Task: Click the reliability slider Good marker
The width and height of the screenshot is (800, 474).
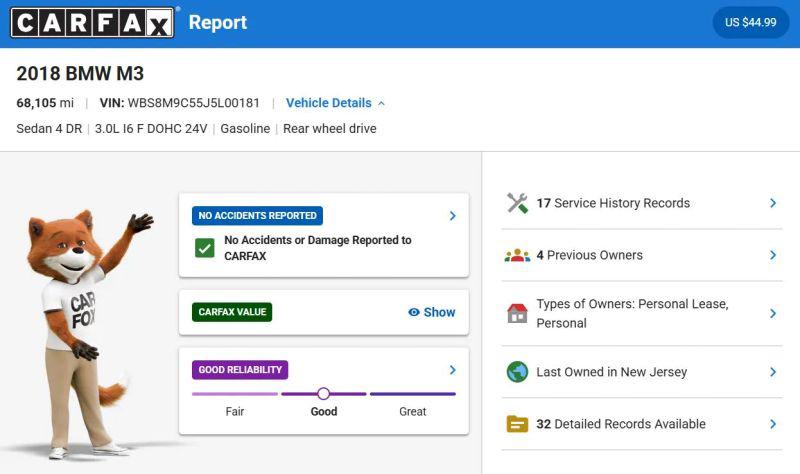Action: pyautogui.click(x=323, y=394)
